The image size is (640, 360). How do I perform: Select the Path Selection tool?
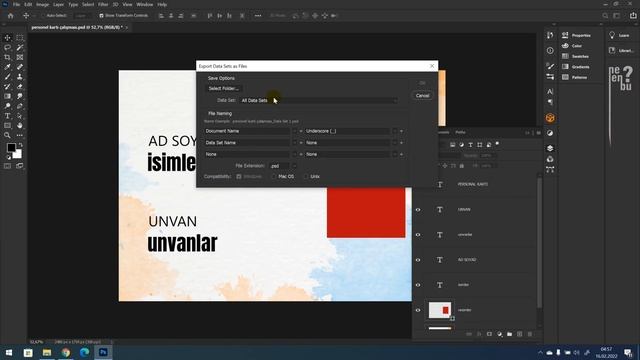point(20,116)
